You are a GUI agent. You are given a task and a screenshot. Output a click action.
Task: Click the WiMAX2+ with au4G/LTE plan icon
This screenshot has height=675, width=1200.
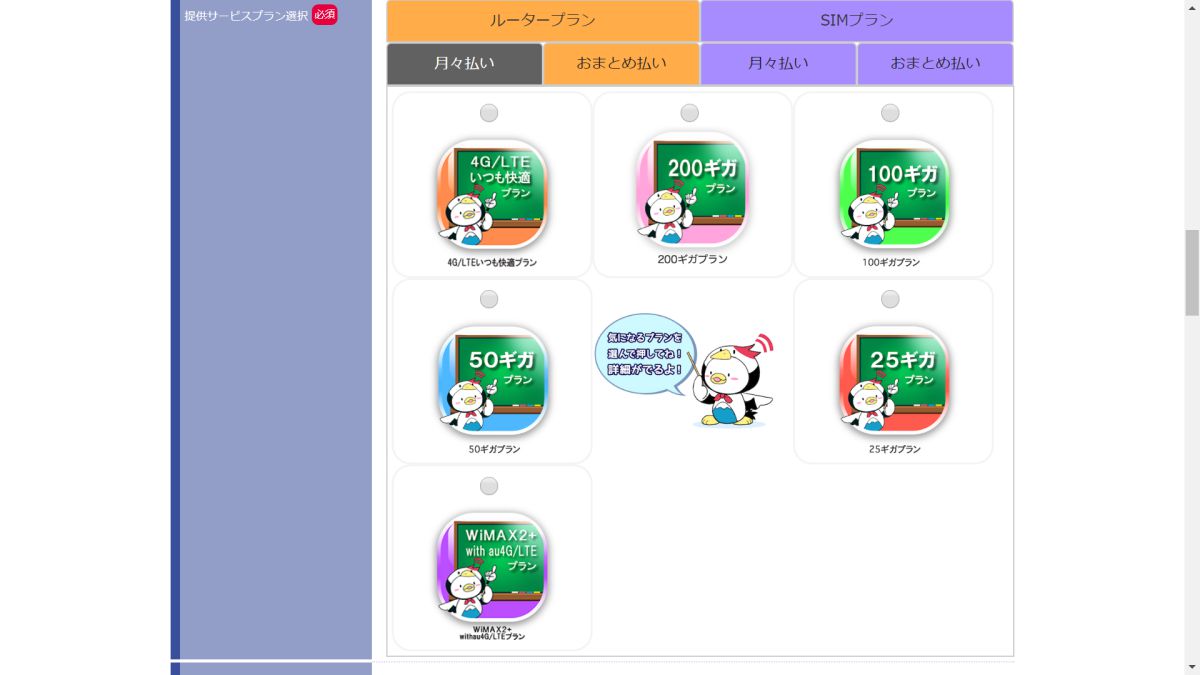coord(491,567)
